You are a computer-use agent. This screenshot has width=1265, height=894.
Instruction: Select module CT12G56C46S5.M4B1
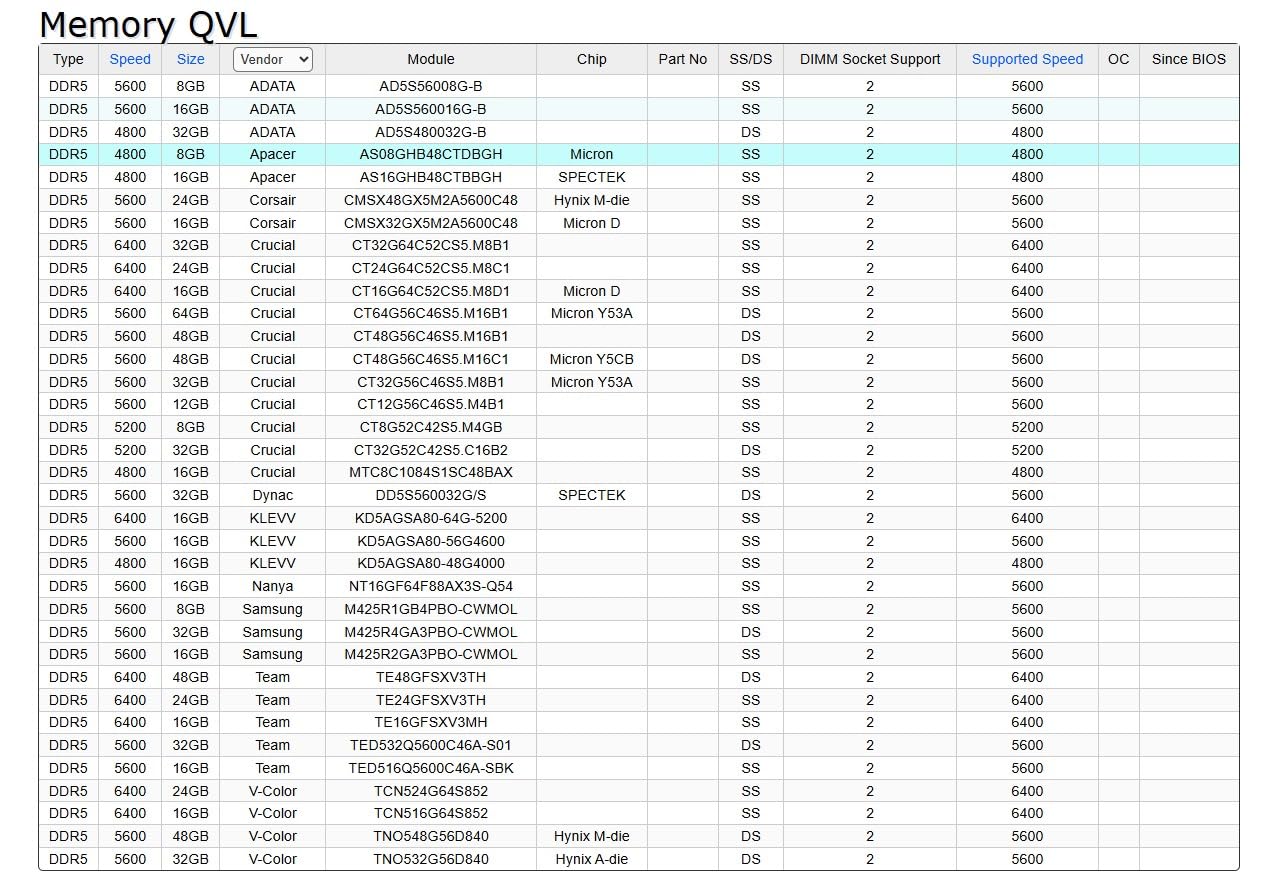pyautogui.click(x=431, y=404)
